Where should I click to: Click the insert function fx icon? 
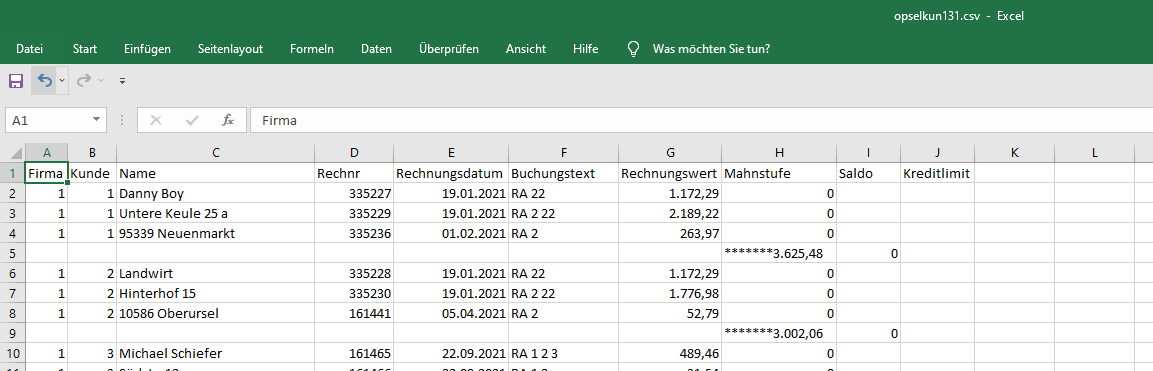[x=228, y=120]
